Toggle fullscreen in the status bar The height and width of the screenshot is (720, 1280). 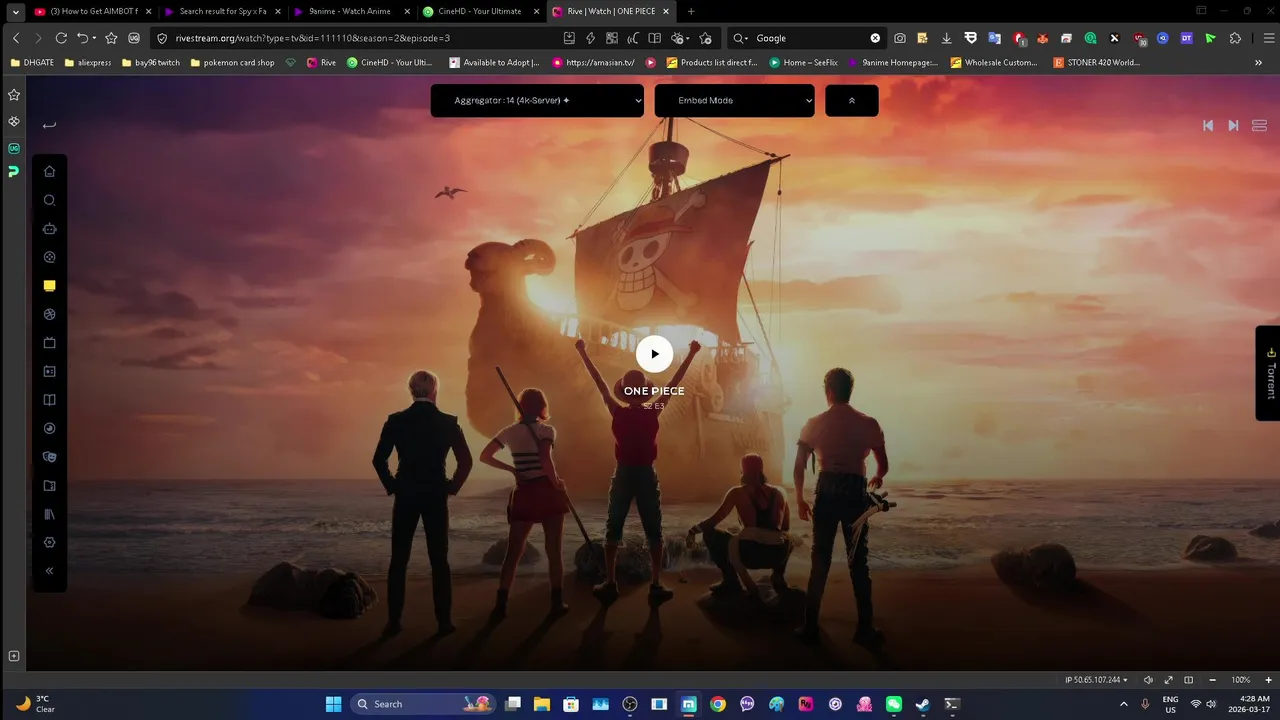1168,680
